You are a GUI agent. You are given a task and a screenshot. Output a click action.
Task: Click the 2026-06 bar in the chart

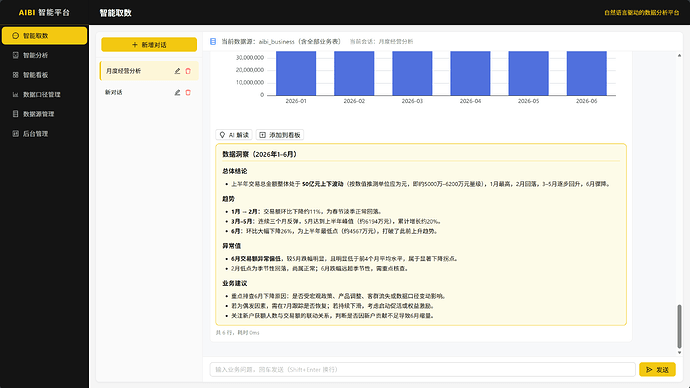click(x=587, y=73)
